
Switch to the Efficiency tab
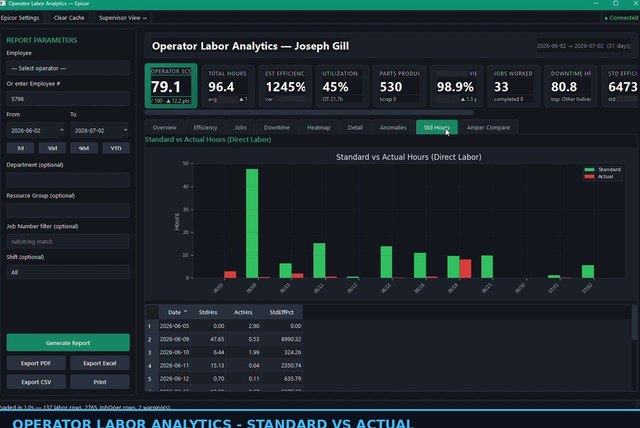(205, 127)
